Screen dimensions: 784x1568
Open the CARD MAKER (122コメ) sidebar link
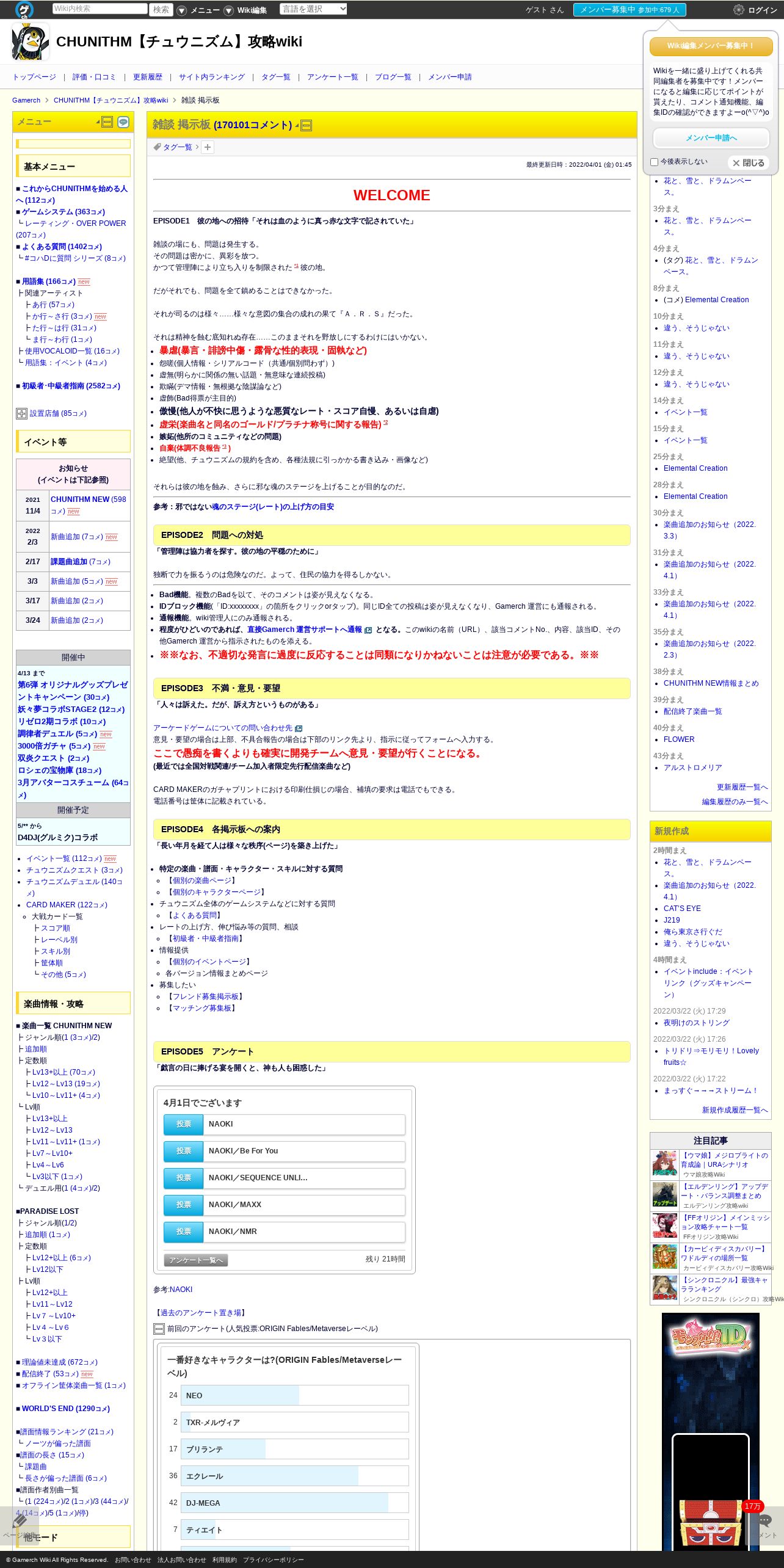tap(67, 905)
